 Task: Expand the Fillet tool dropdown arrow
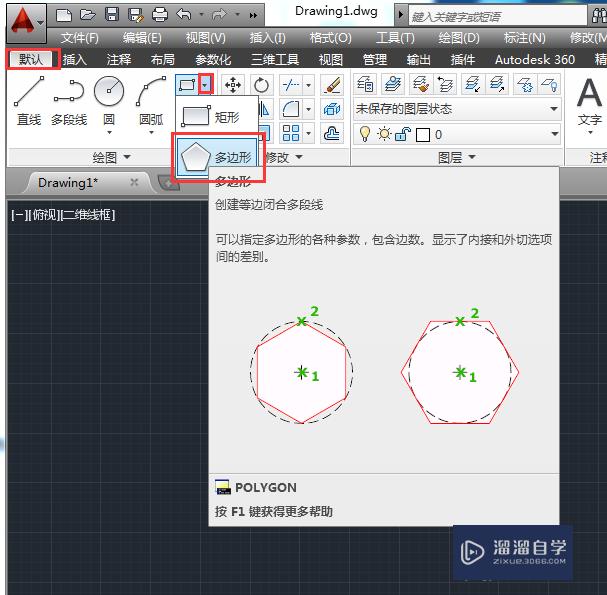(x=308, y=109)
